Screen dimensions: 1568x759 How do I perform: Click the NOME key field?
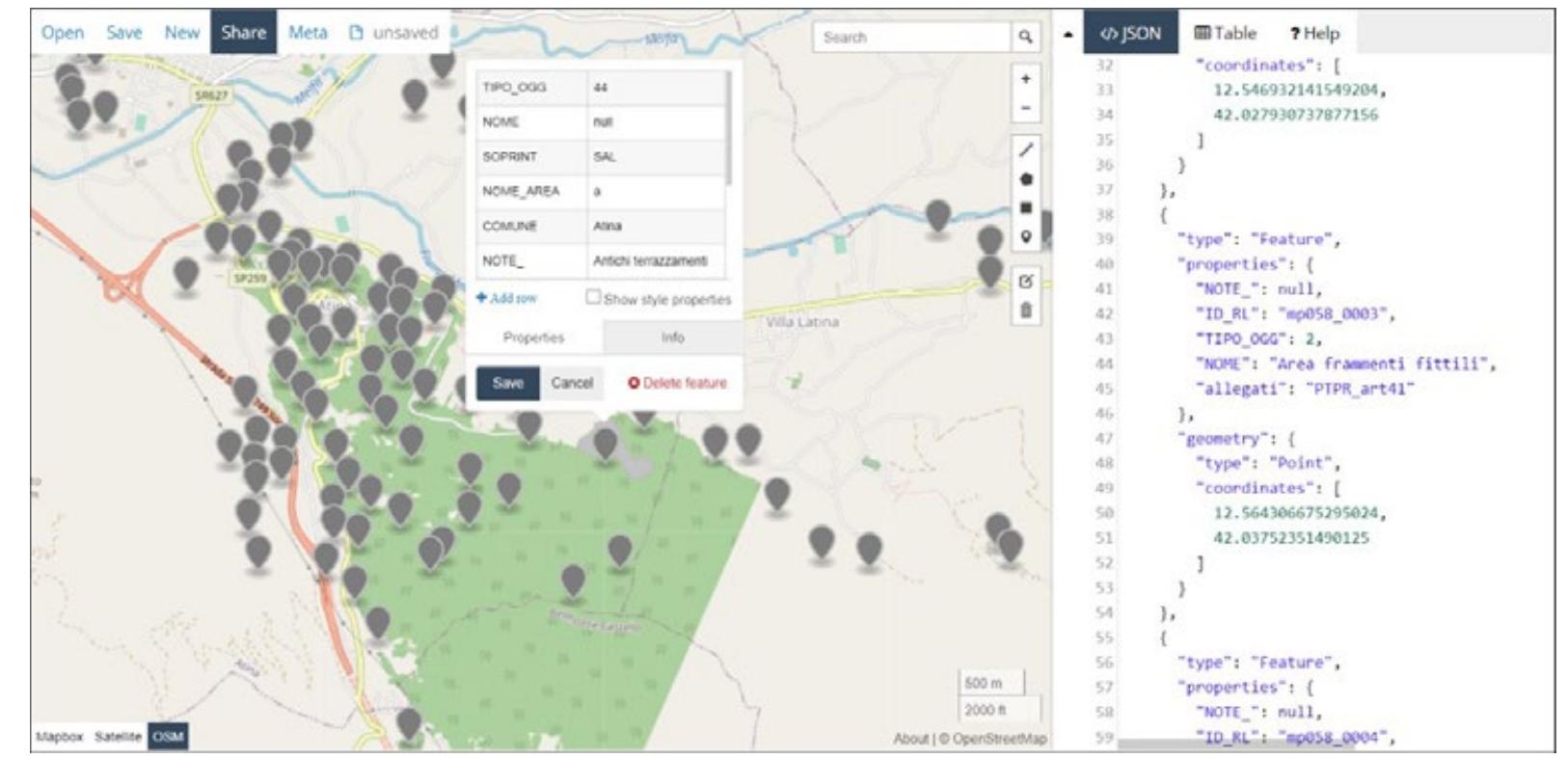click(x=531, y=122)
